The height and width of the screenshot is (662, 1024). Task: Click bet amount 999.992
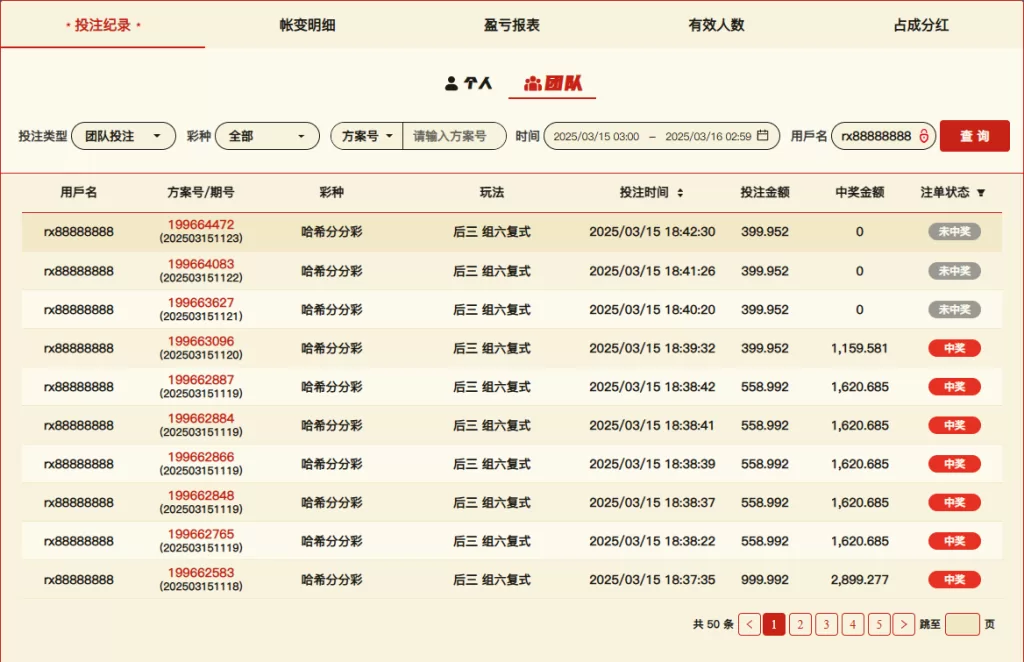pyautogui.click(x=765, y=579)
